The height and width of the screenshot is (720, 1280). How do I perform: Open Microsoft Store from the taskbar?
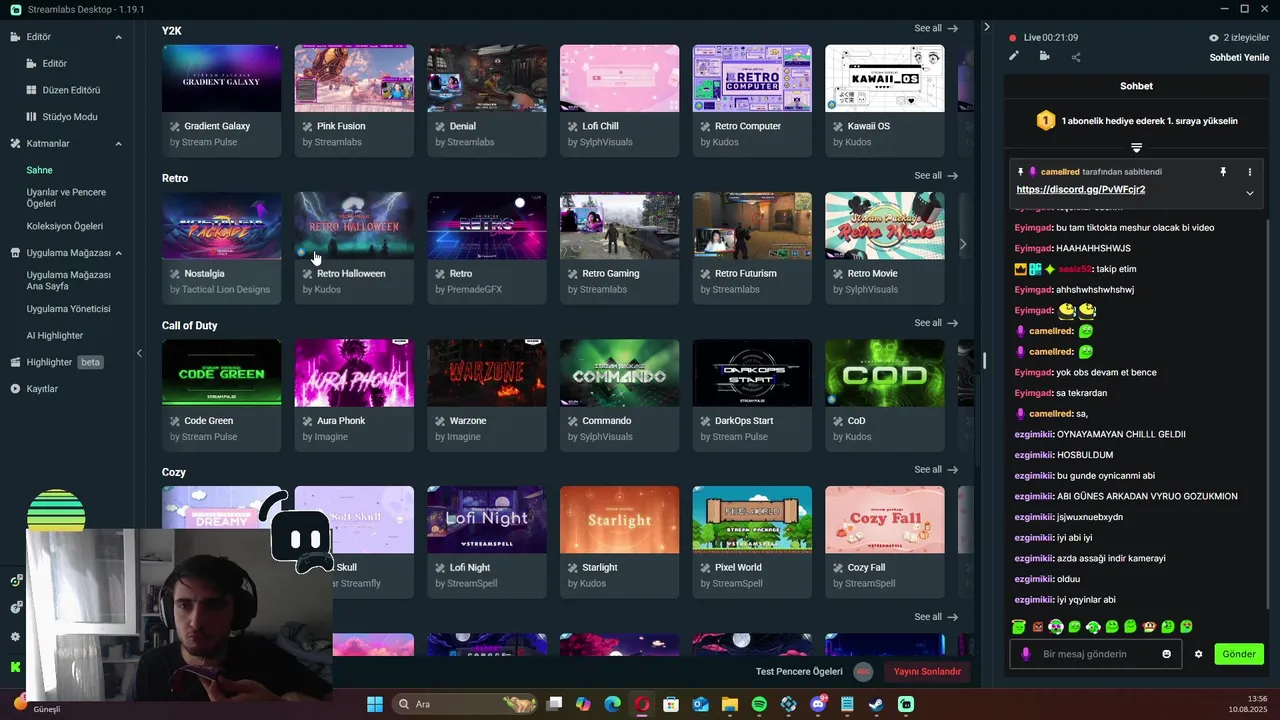(x=671, y=704)
